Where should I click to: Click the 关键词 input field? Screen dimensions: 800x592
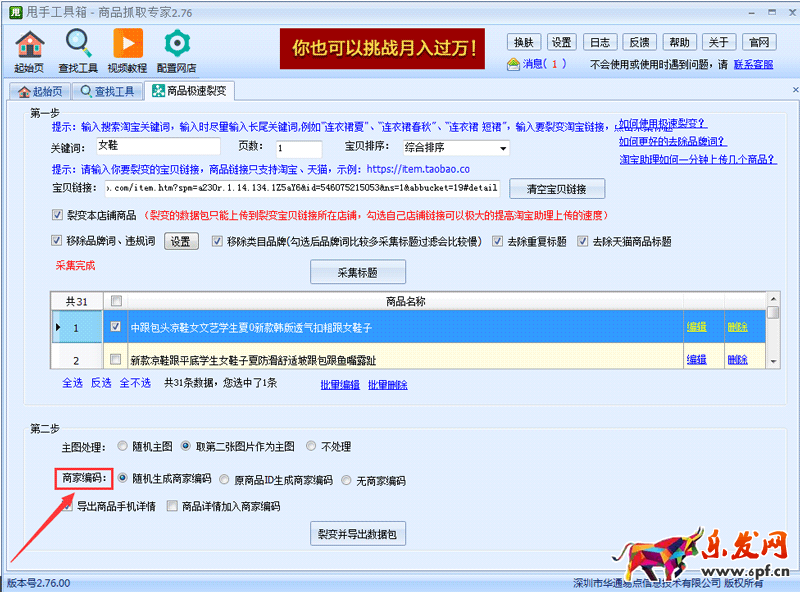point(157,147)
